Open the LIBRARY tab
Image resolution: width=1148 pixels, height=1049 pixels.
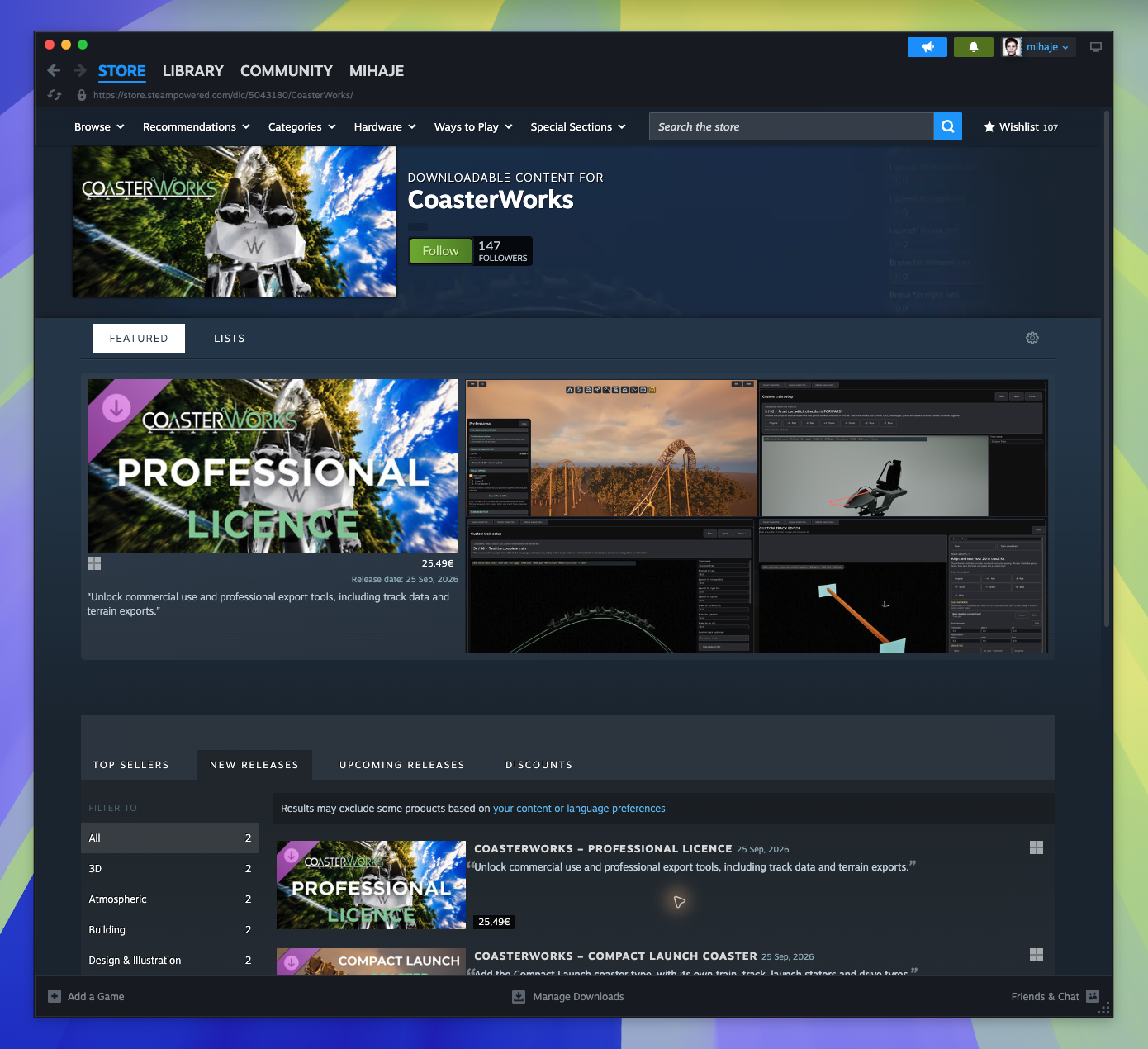coord(193,71)
